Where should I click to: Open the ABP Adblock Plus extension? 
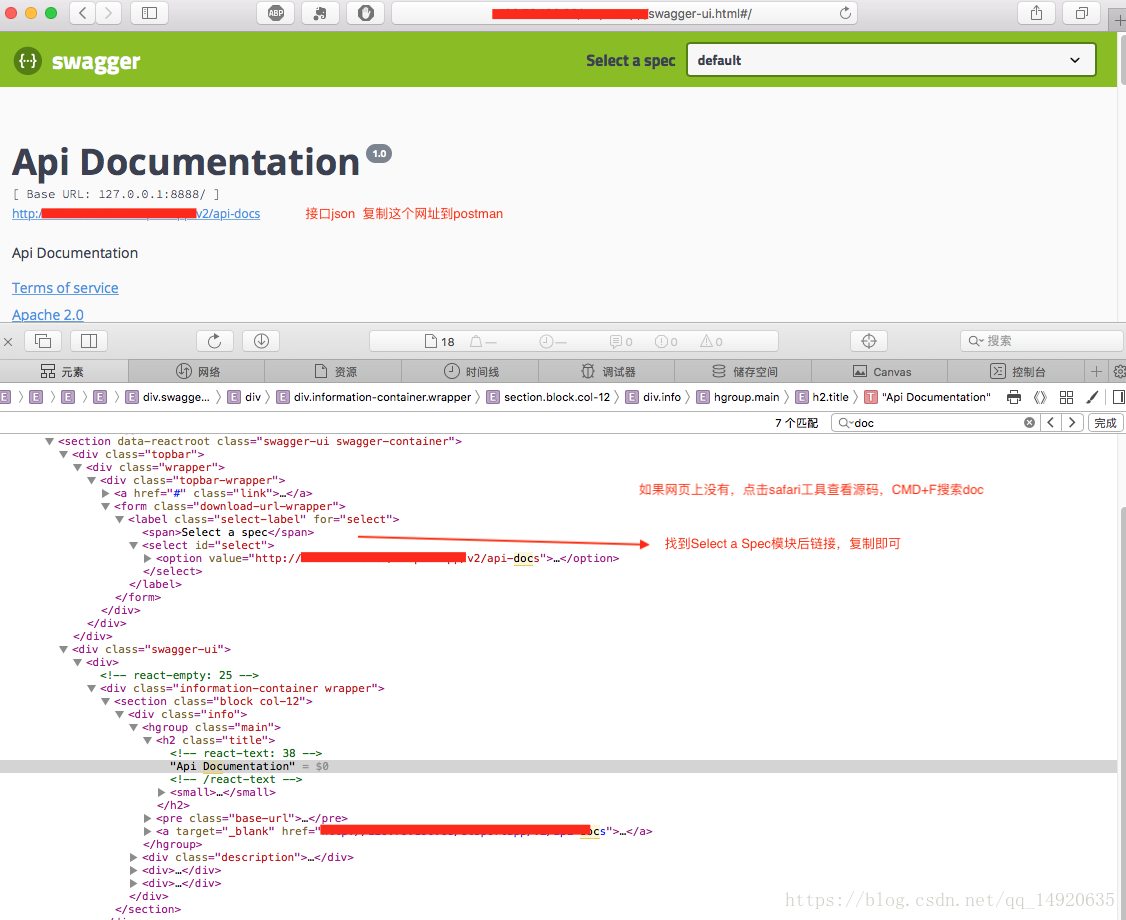coord(276,13)
